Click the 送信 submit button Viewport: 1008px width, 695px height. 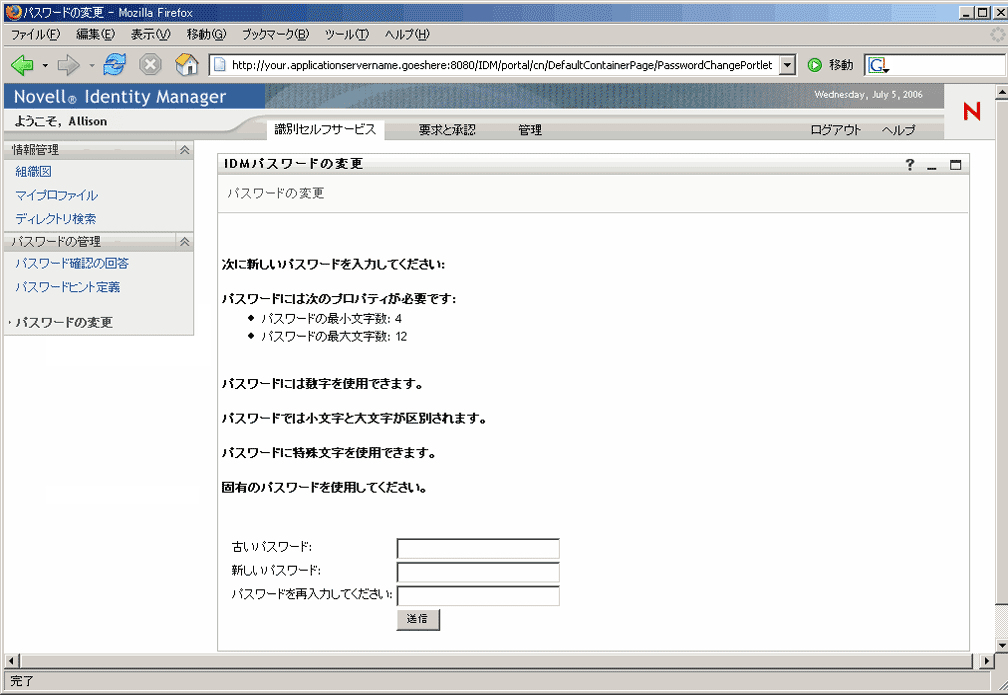tap(418, 619)
